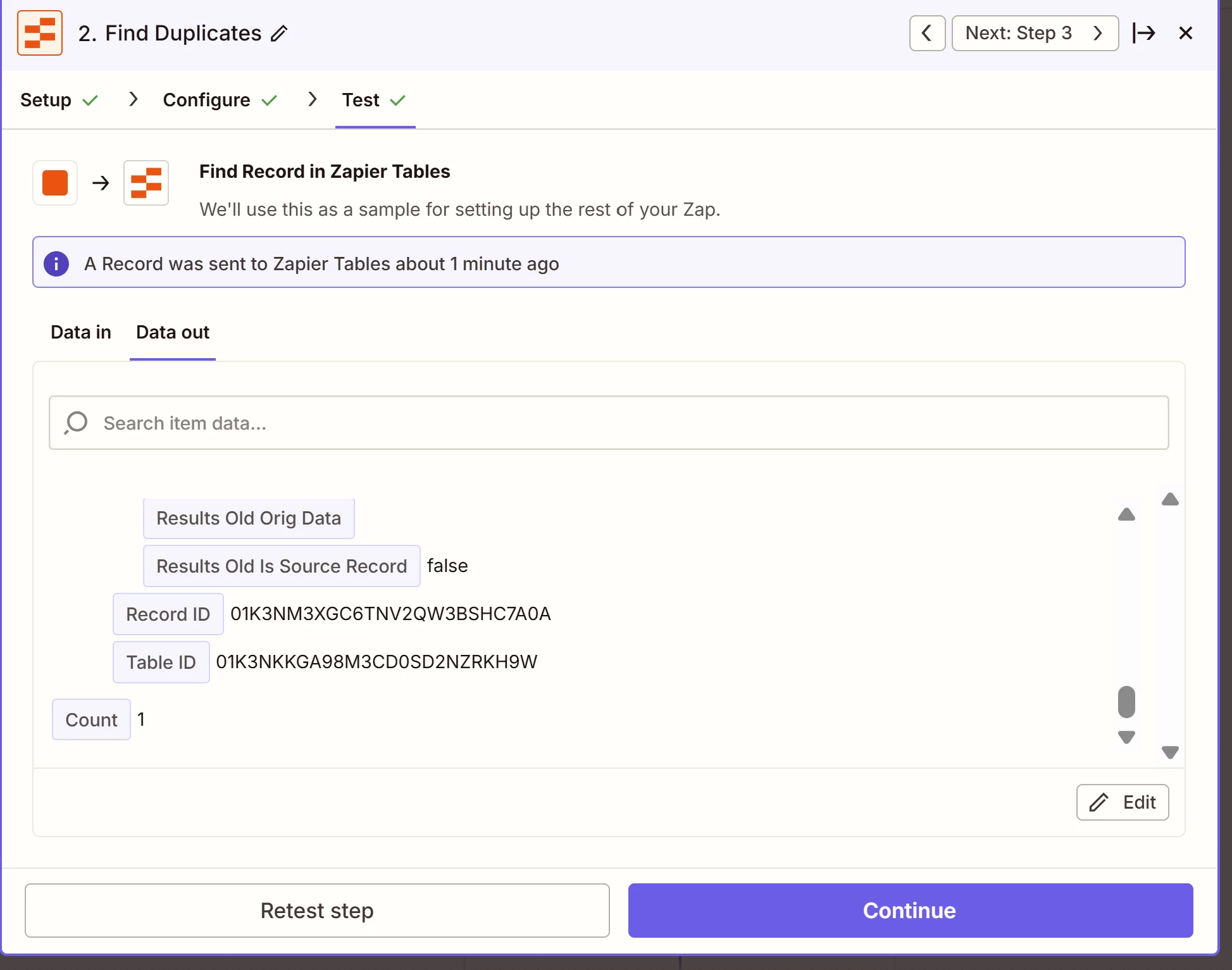Image resolution: width=1232 pixels, height=970 pixels.
Task: Click inner scrollbar up arrow
Action: [x=1126, y=514]
